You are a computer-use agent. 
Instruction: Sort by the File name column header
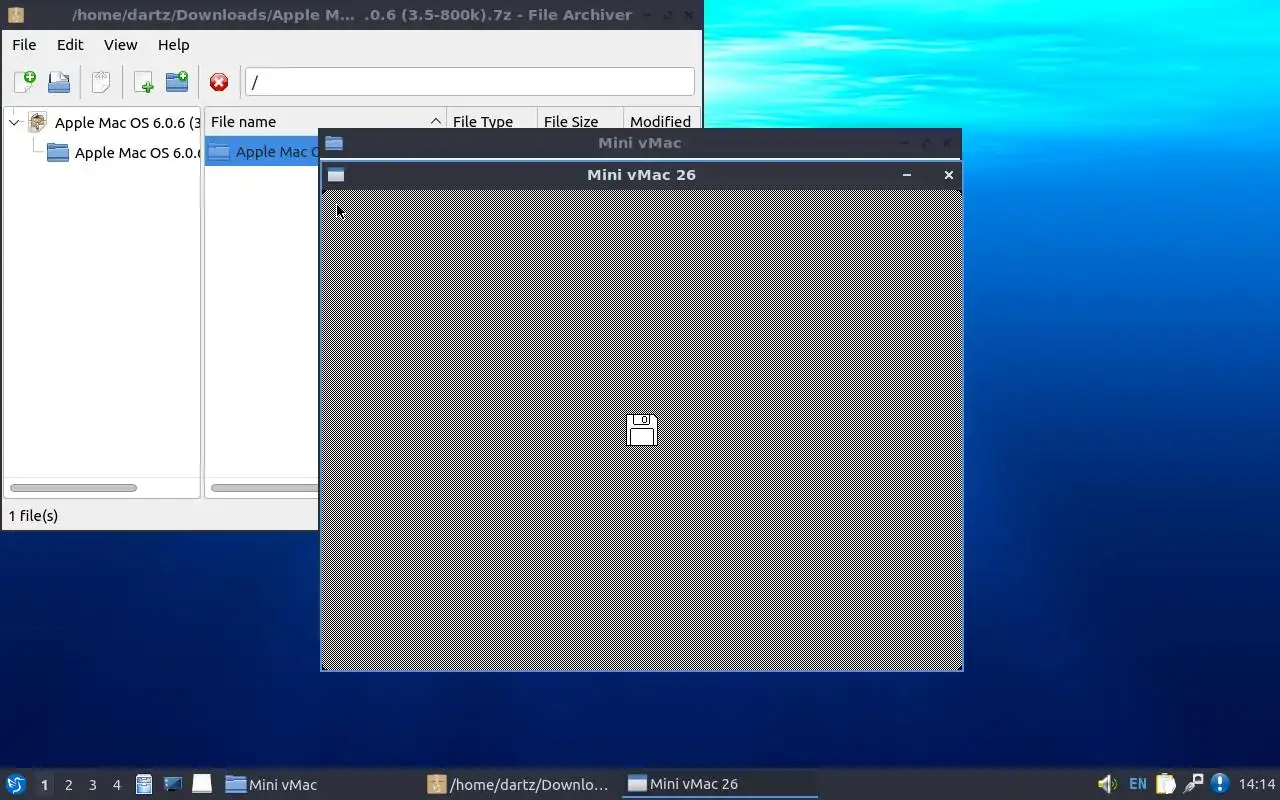pyautogui.click(x=325, y=121)
